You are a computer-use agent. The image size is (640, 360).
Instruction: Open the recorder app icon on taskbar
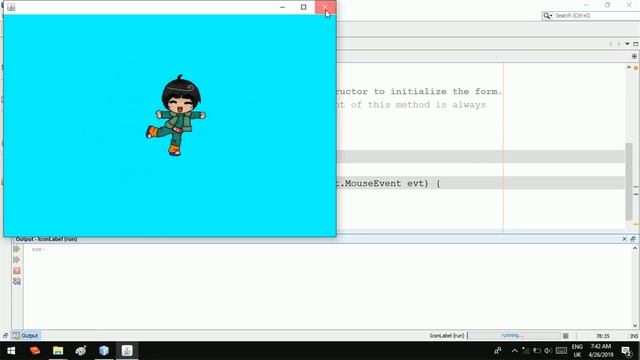81,351
